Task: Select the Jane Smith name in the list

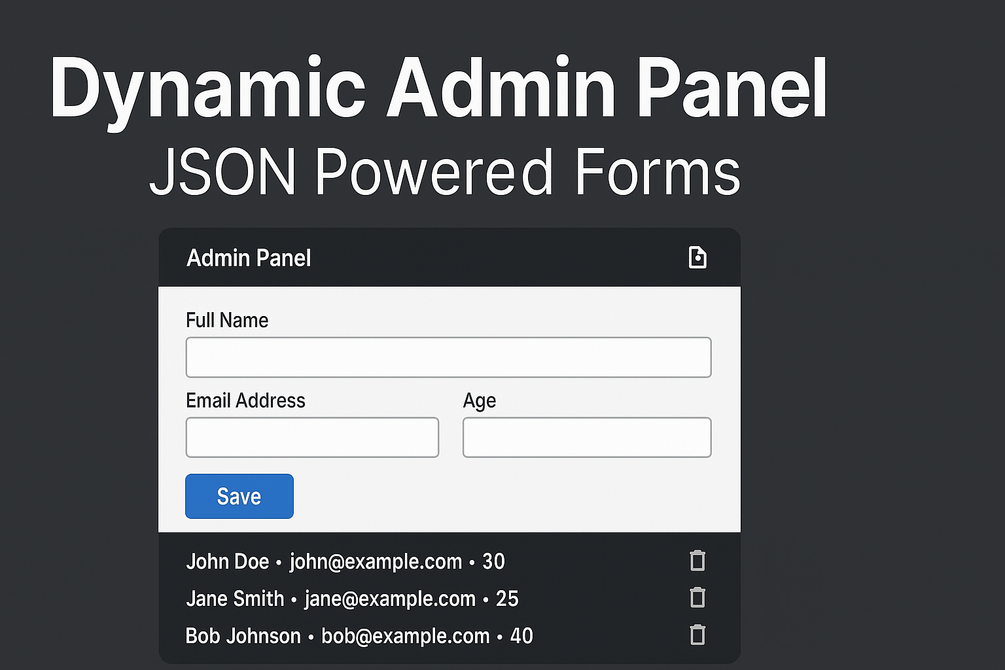Action: pyautogui.click(x=235, y=599)
